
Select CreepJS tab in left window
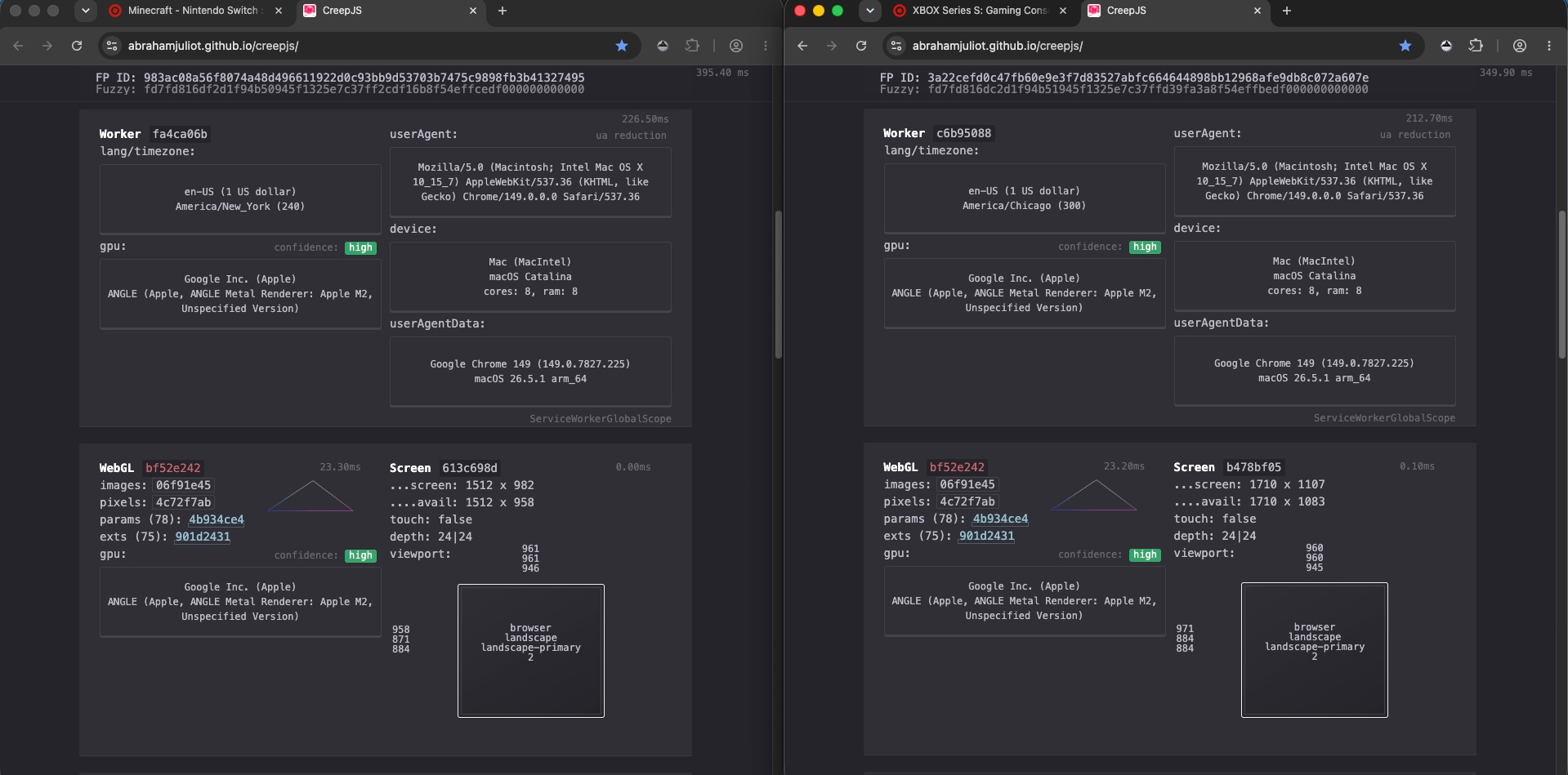click(391, 11)
